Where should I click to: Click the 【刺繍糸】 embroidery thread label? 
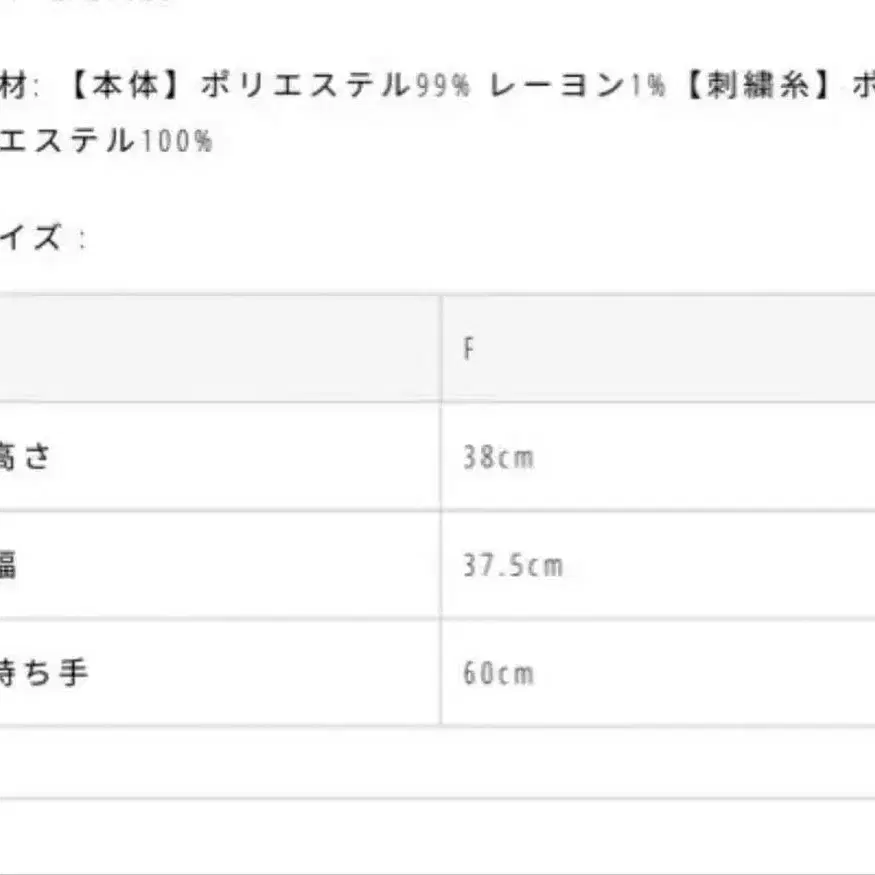[x=757, y=86]
